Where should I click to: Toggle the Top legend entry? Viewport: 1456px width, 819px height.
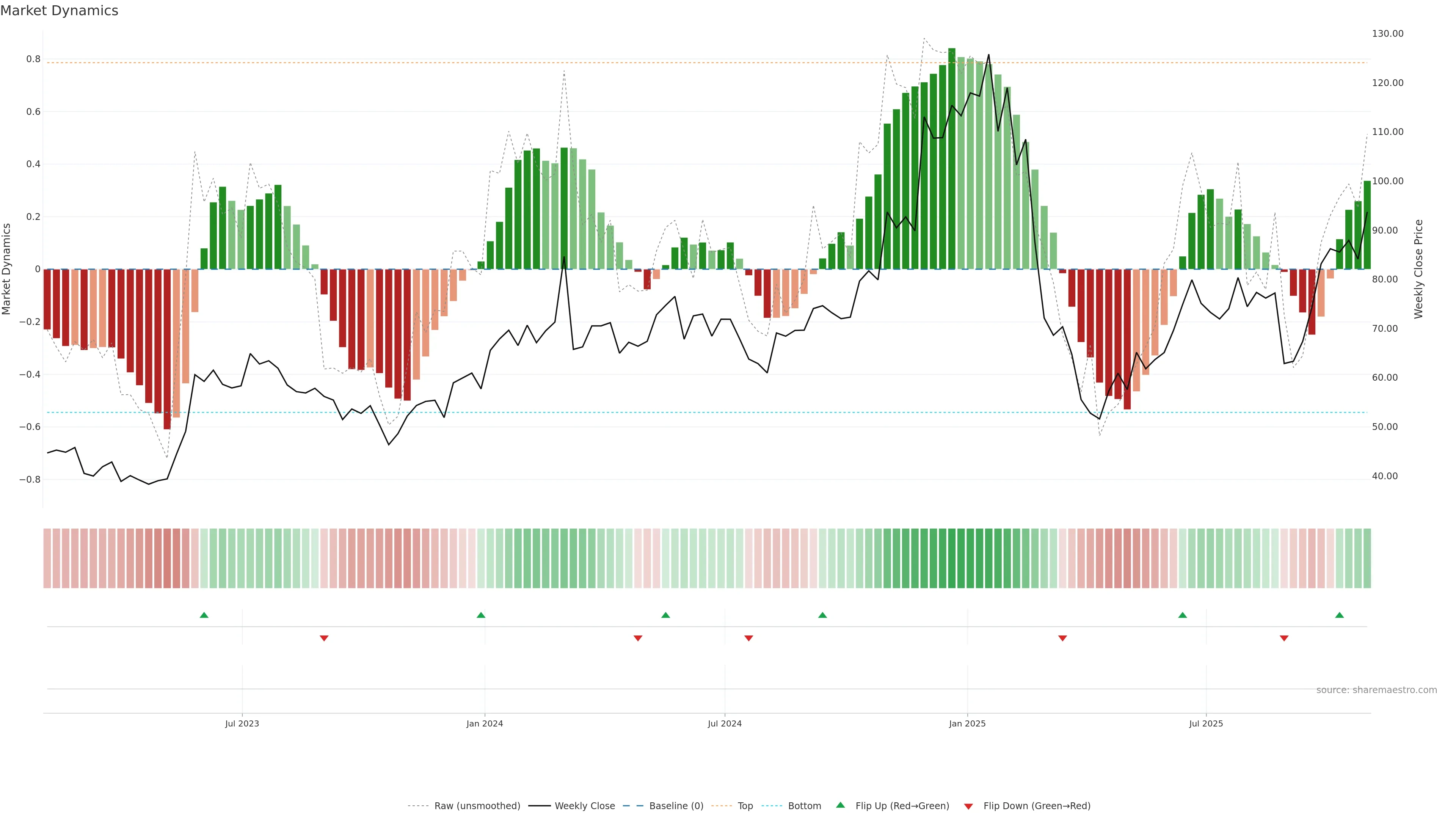point(745,805)
